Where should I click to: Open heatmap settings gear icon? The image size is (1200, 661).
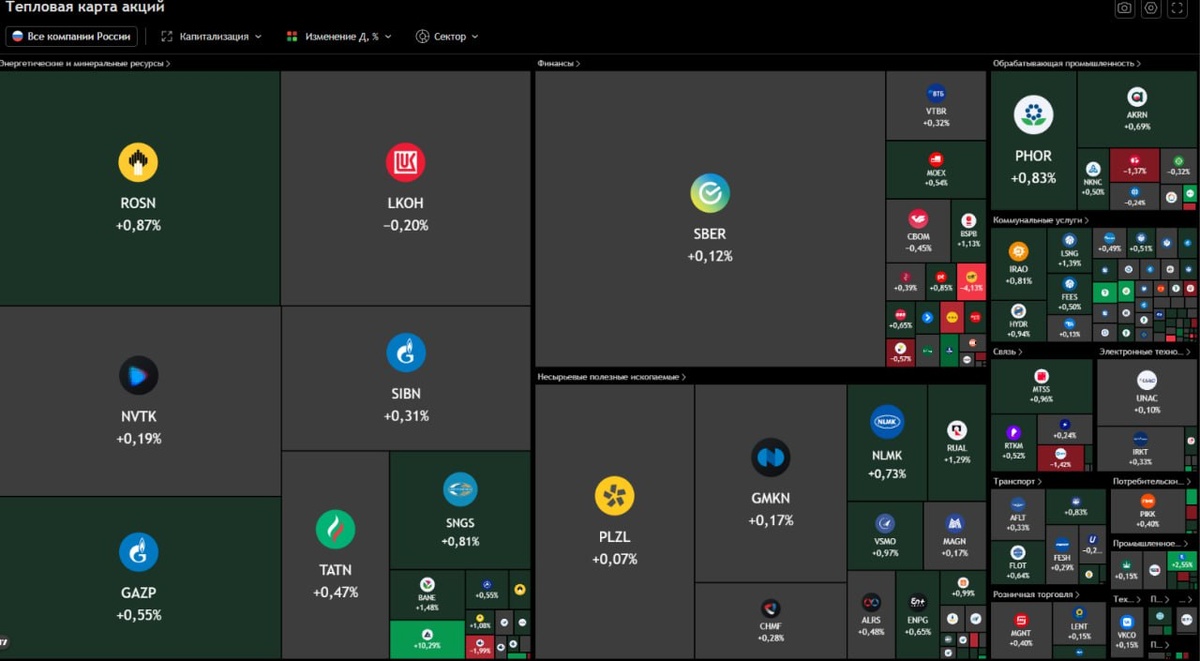pyautogui.click(x=1152, y=8)
